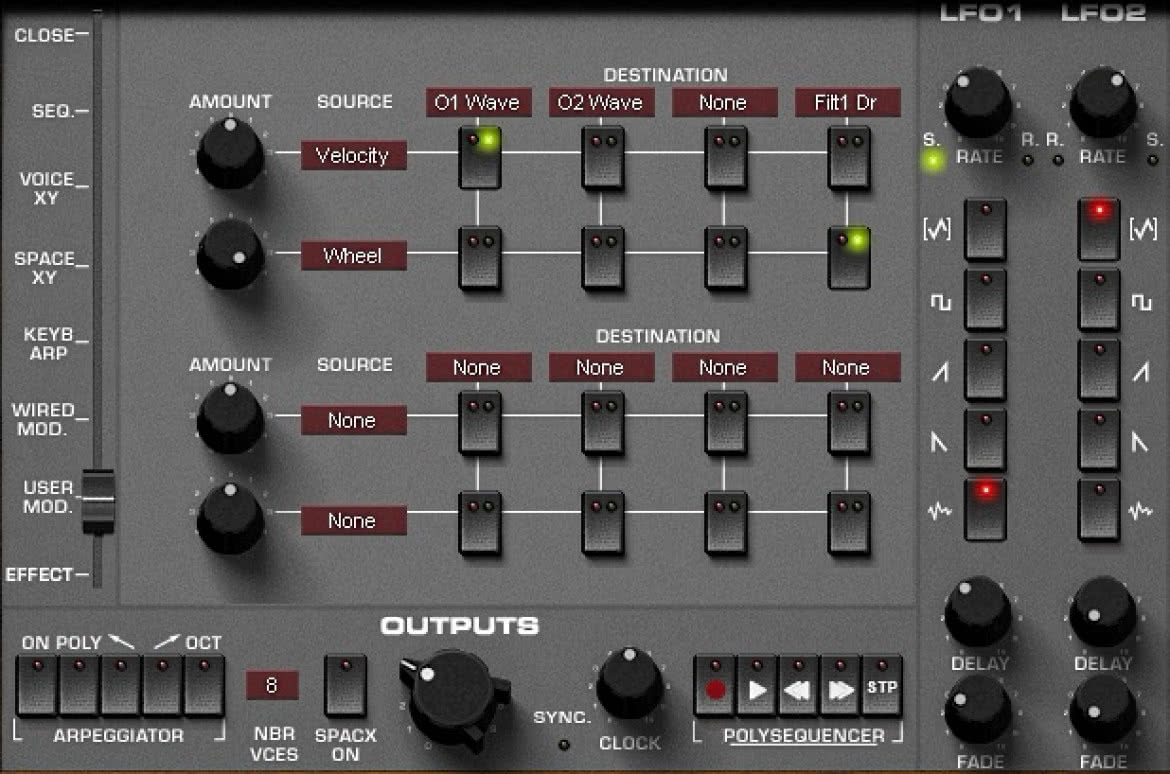Click the Polysequencer record button
The image size is (1170, 774).
coord(715,686)
